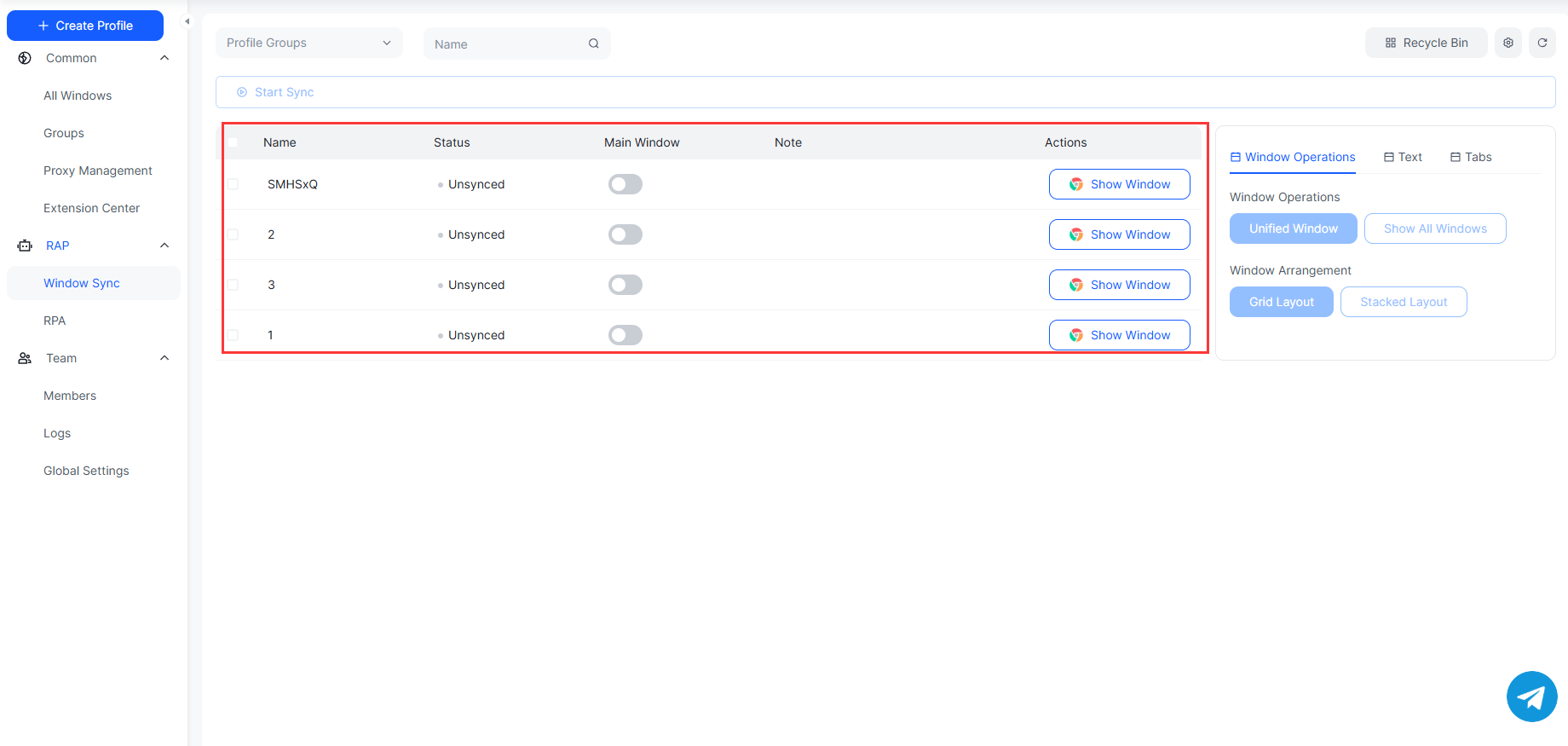
Task: Switch to the Text tab
Action: click(x=1403, y=157)
